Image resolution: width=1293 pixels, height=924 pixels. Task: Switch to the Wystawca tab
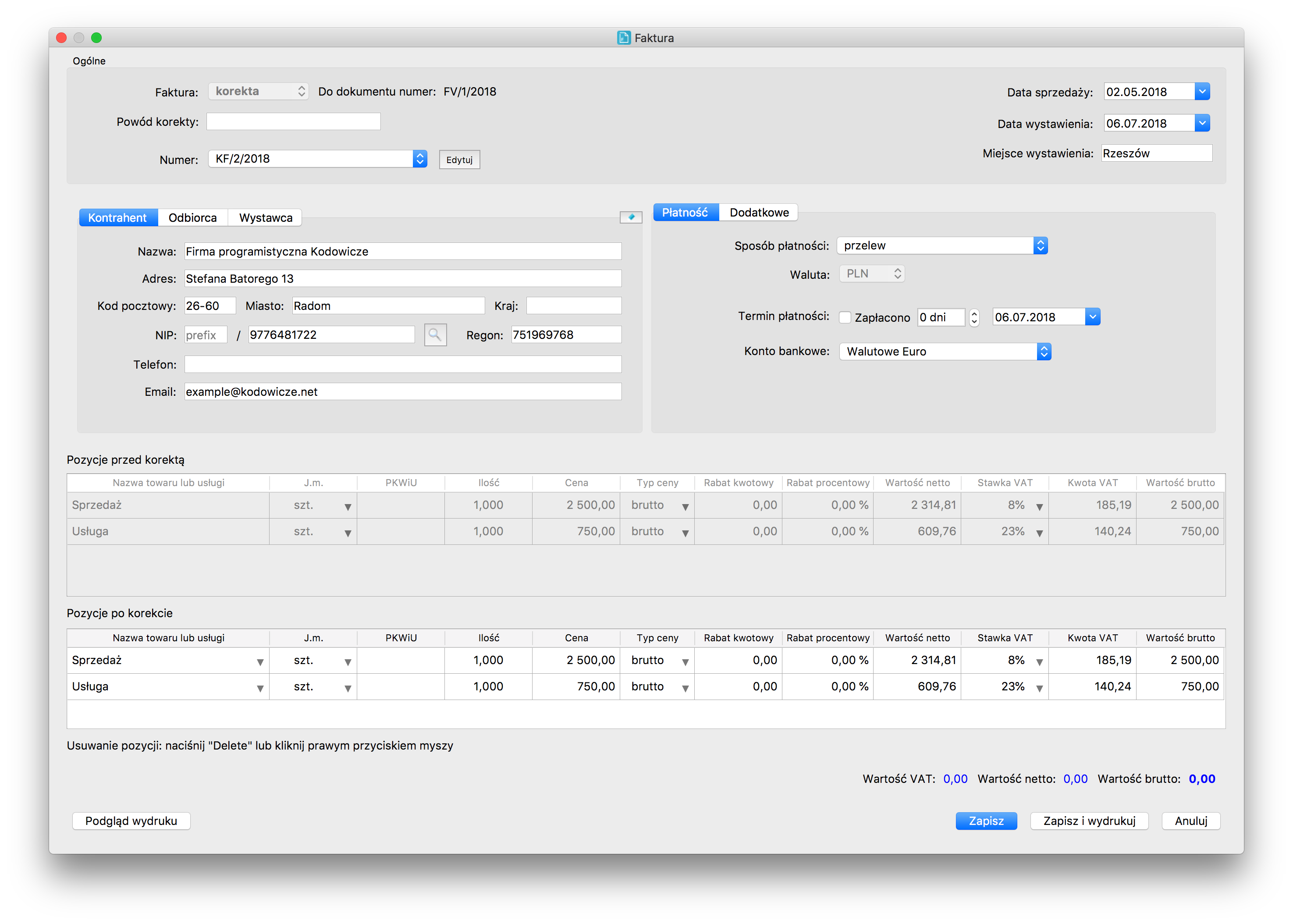coord(265,217)
